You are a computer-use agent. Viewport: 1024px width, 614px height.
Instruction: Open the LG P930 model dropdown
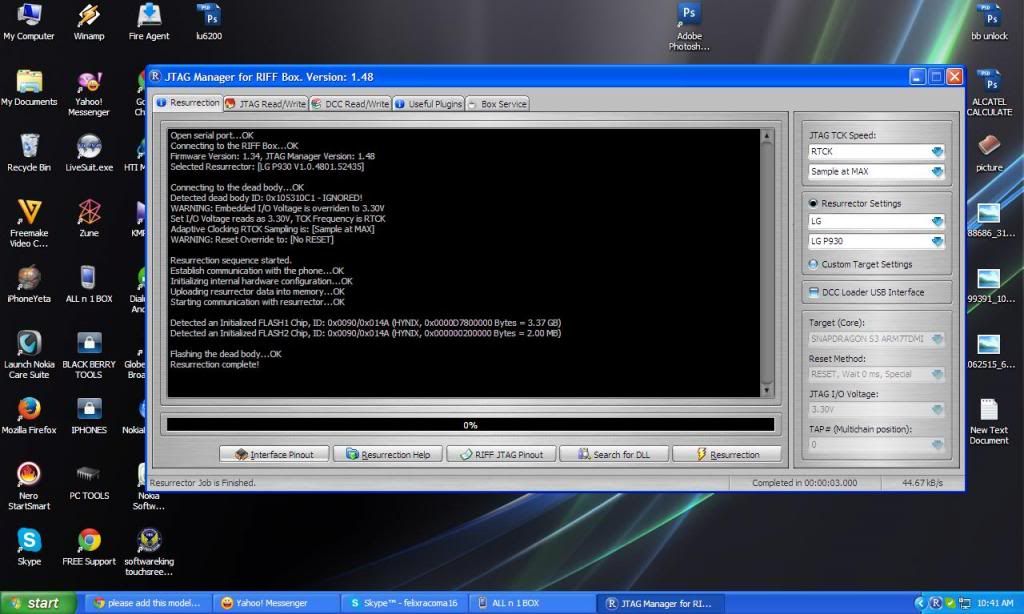coord(877,241)
